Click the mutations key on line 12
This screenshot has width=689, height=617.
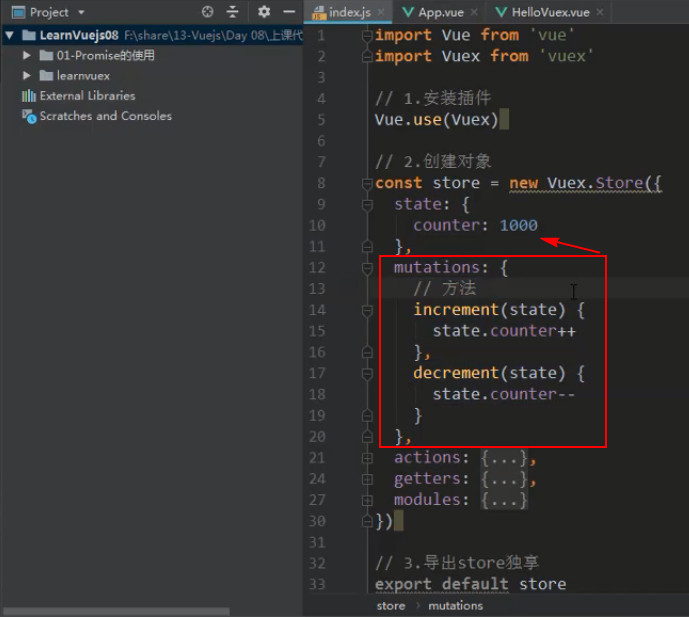(436, 268)
